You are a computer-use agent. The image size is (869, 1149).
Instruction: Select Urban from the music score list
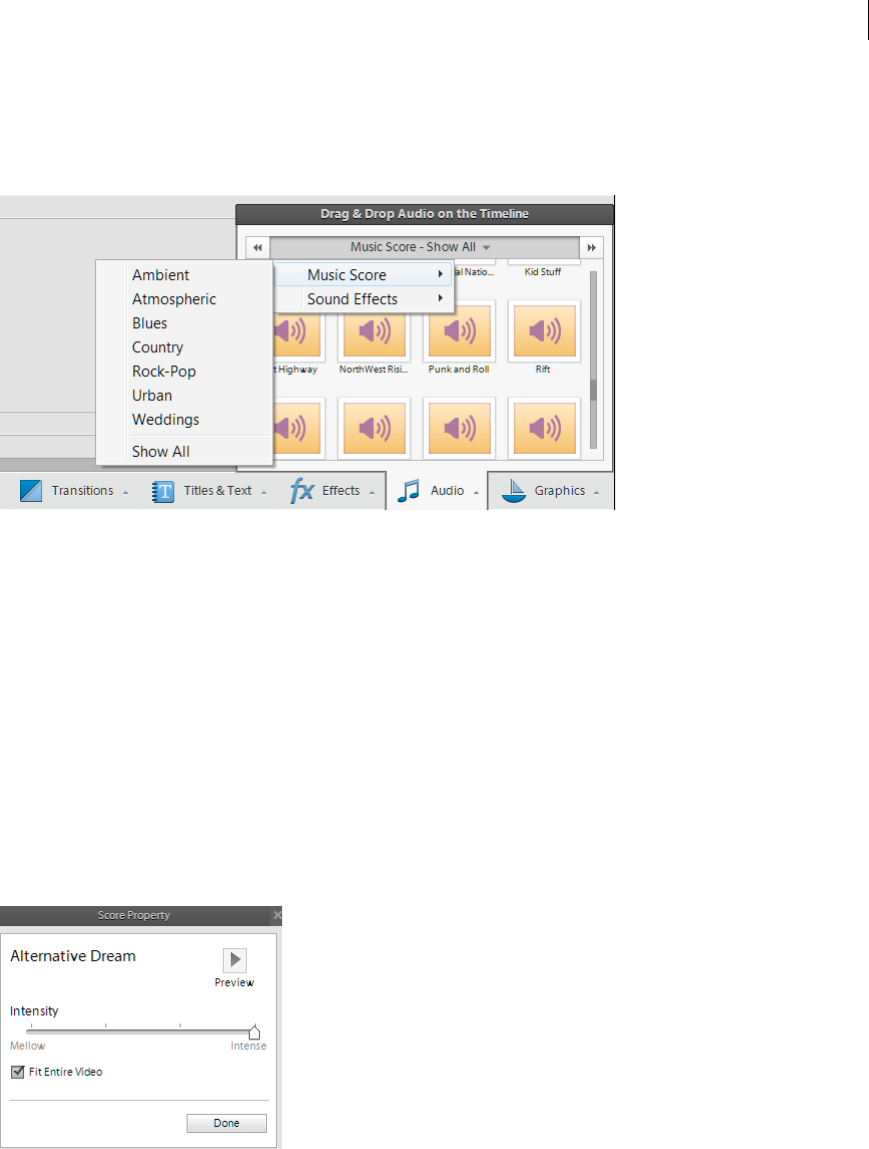point(152,396)
